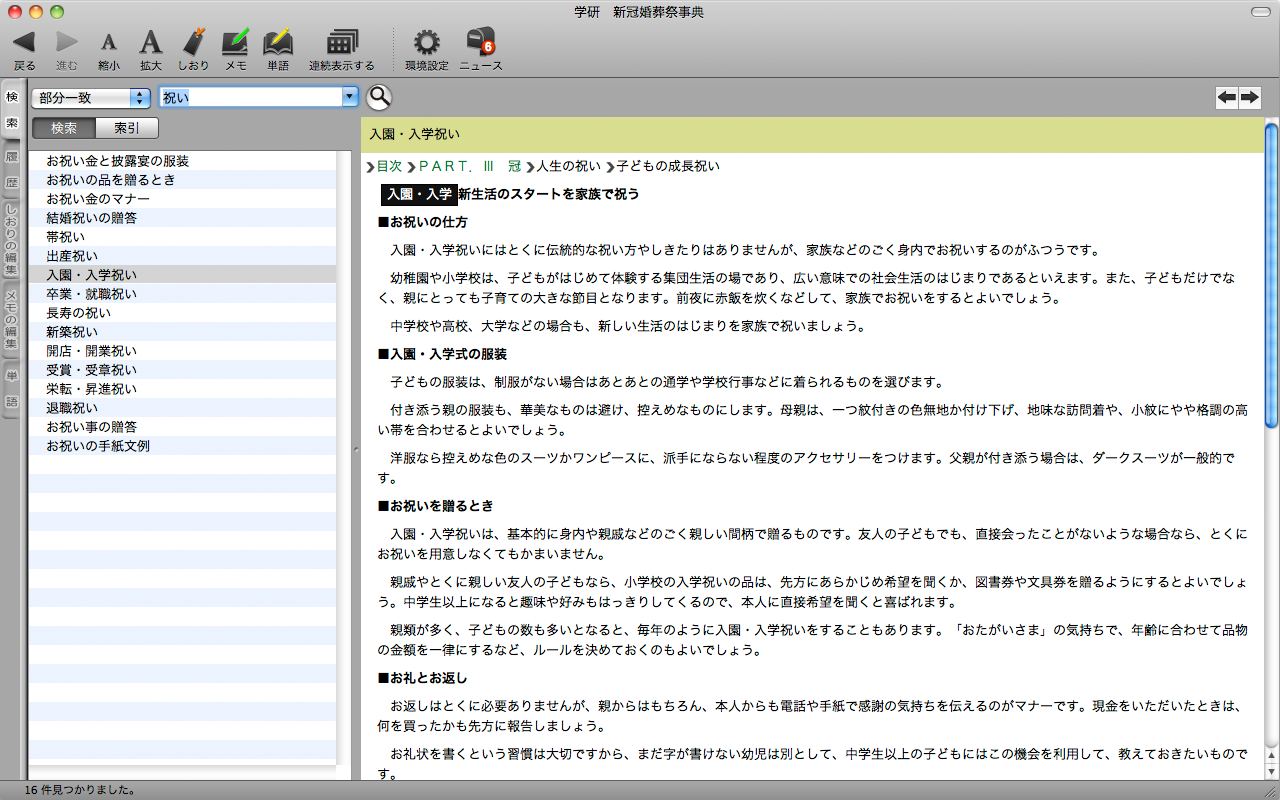Click the 戻る back arrow icon
Viewport: 1280px width, 800px height.
tap(24, 42)
